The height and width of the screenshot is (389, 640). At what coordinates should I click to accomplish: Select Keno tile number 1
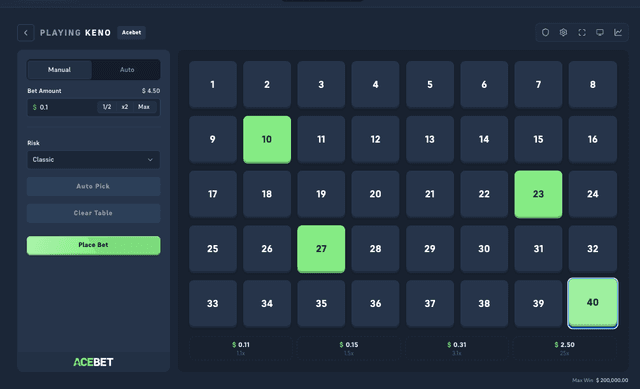213,84
